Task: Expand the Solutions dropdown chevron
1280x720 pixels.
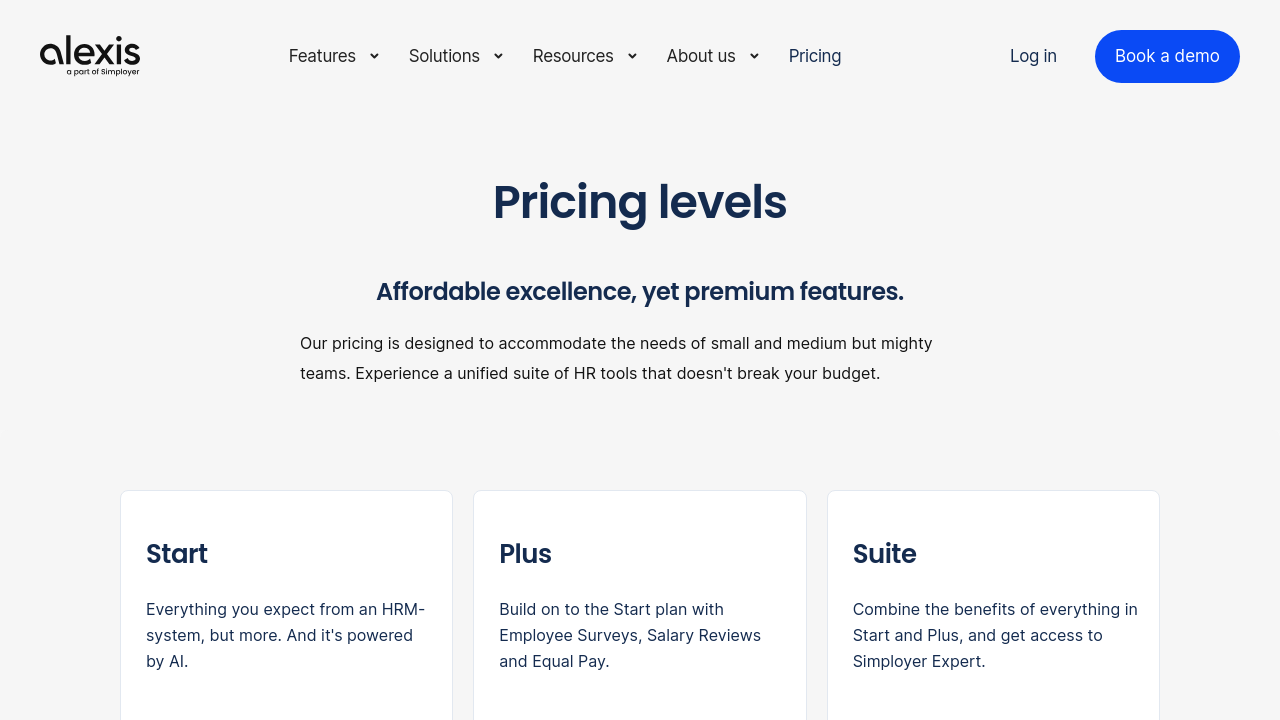Action: (x=498, y=56)
